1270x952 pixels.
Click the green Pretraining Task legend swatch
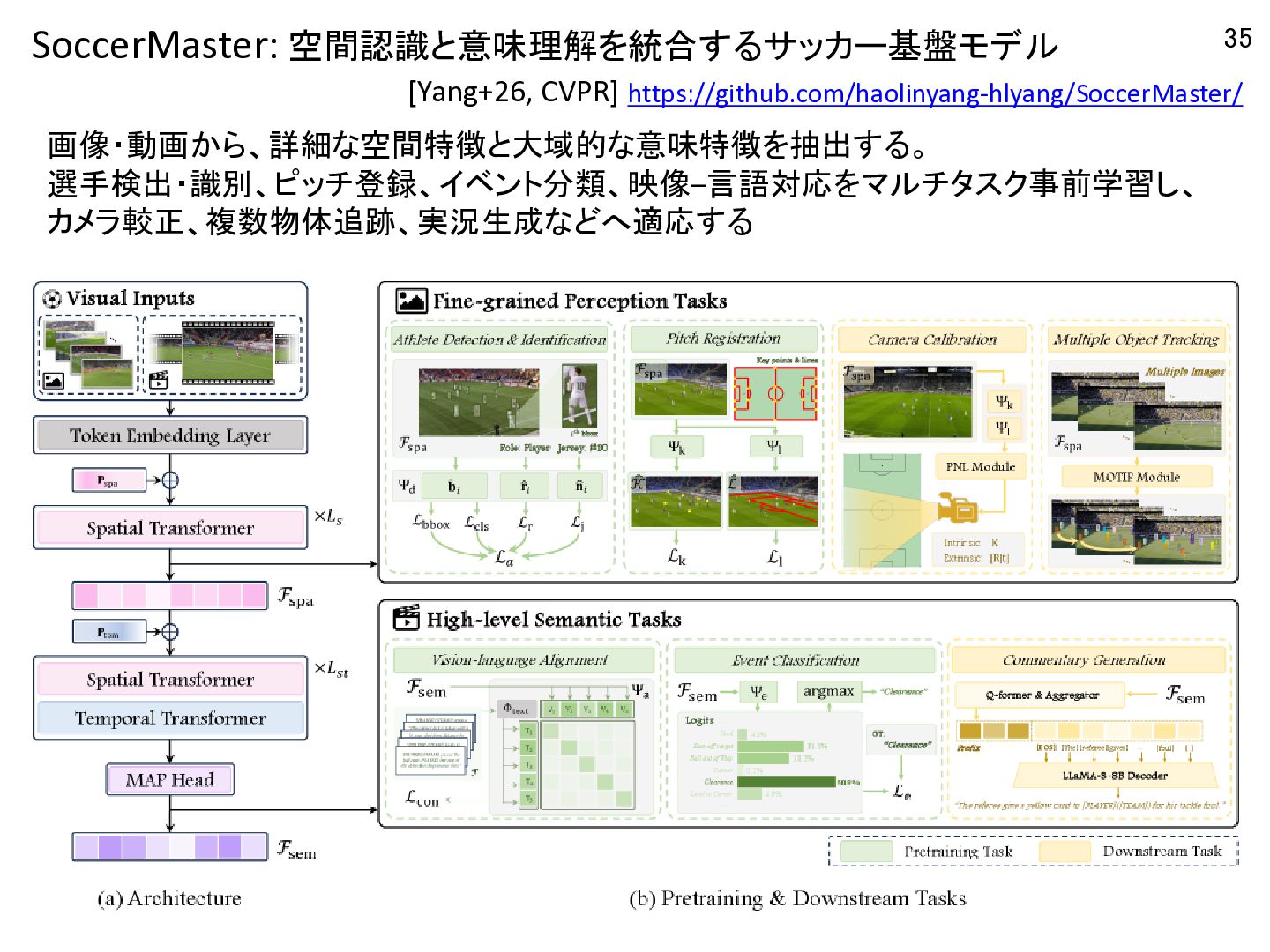[866, 852]
